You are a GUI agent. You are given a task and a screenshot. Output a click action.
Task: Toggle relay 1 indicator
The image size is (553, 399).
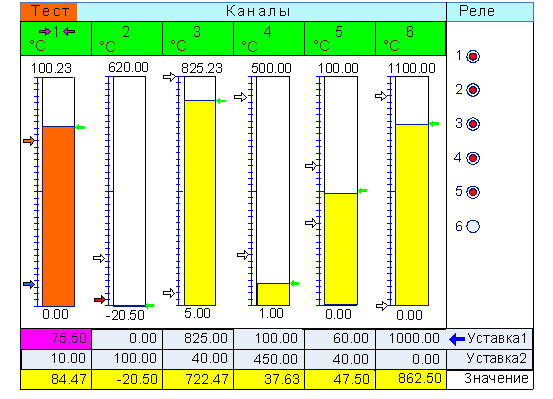[473, 56]
